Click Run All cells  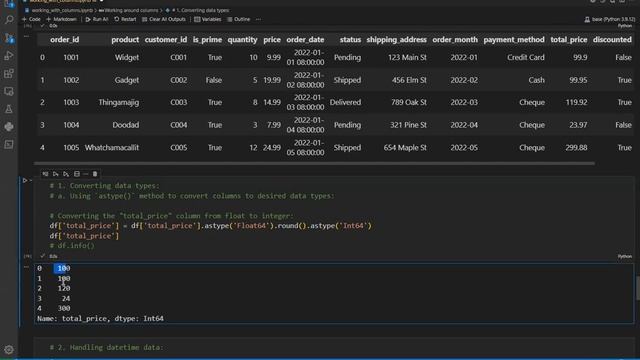point(97,19)
